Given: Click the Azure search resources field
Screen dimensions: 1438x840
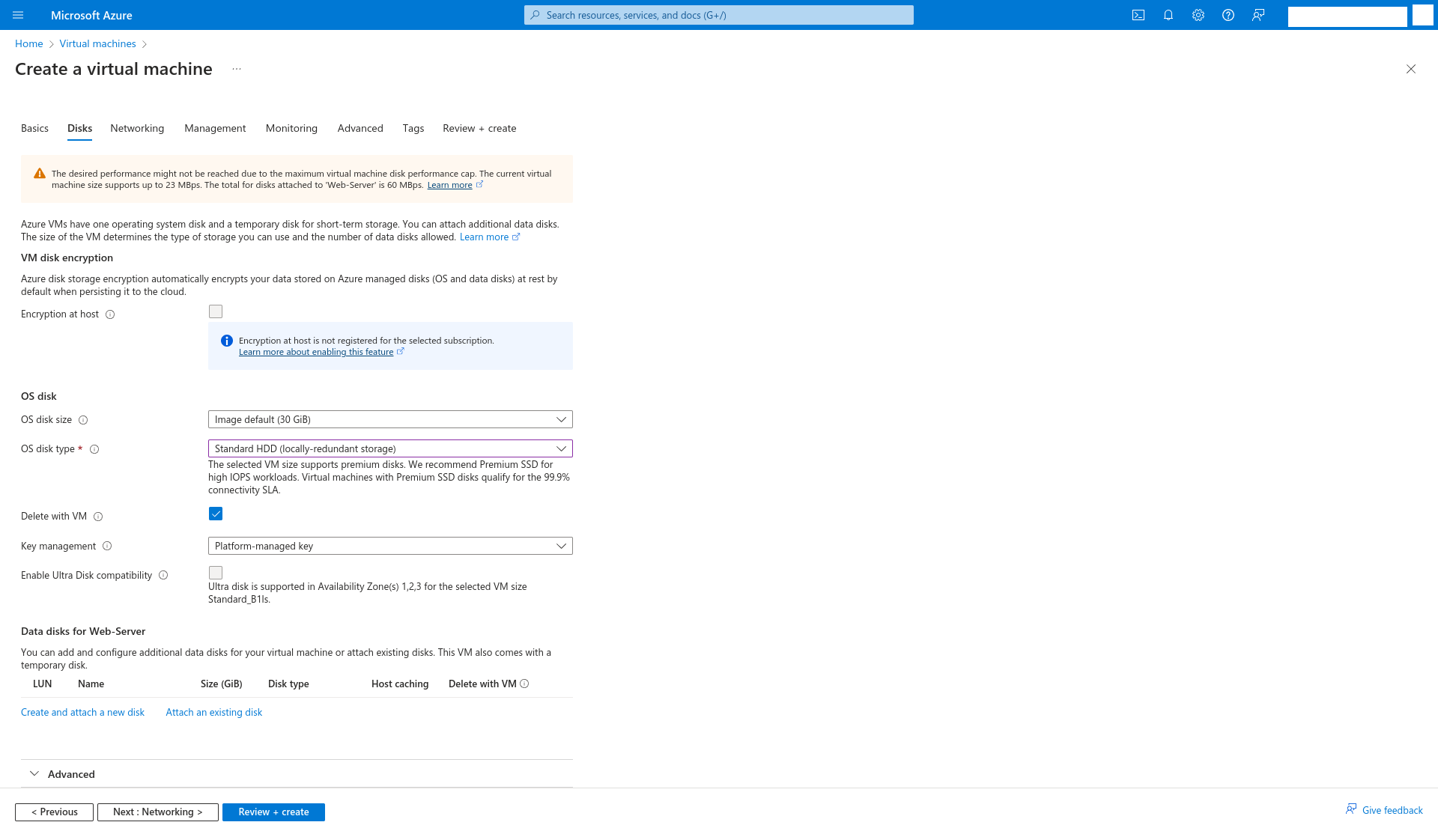Looking at the screenshot, I should [x=719, y=15].
